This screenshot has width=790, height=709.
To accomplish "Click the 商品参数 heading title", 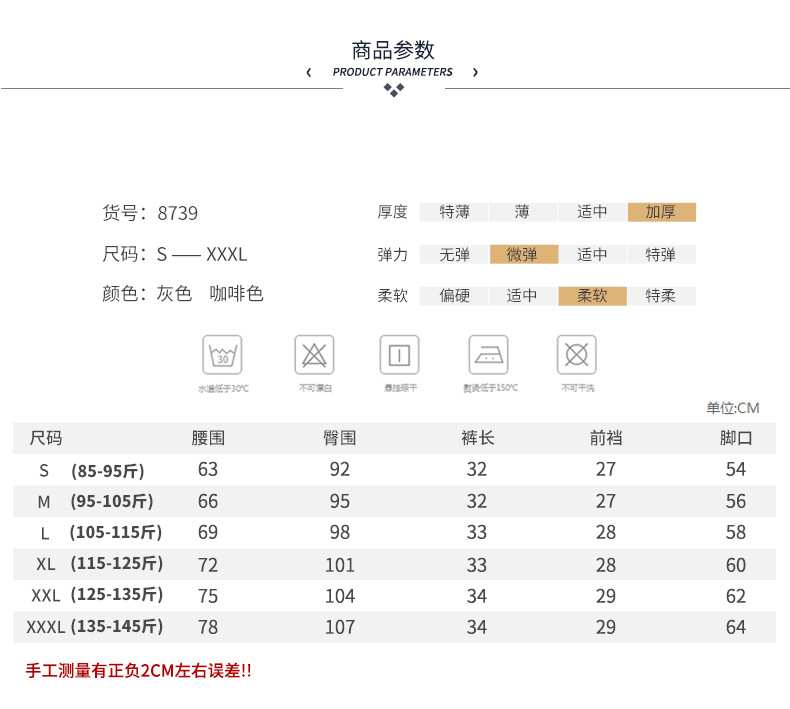I will [x=394, y=50].
